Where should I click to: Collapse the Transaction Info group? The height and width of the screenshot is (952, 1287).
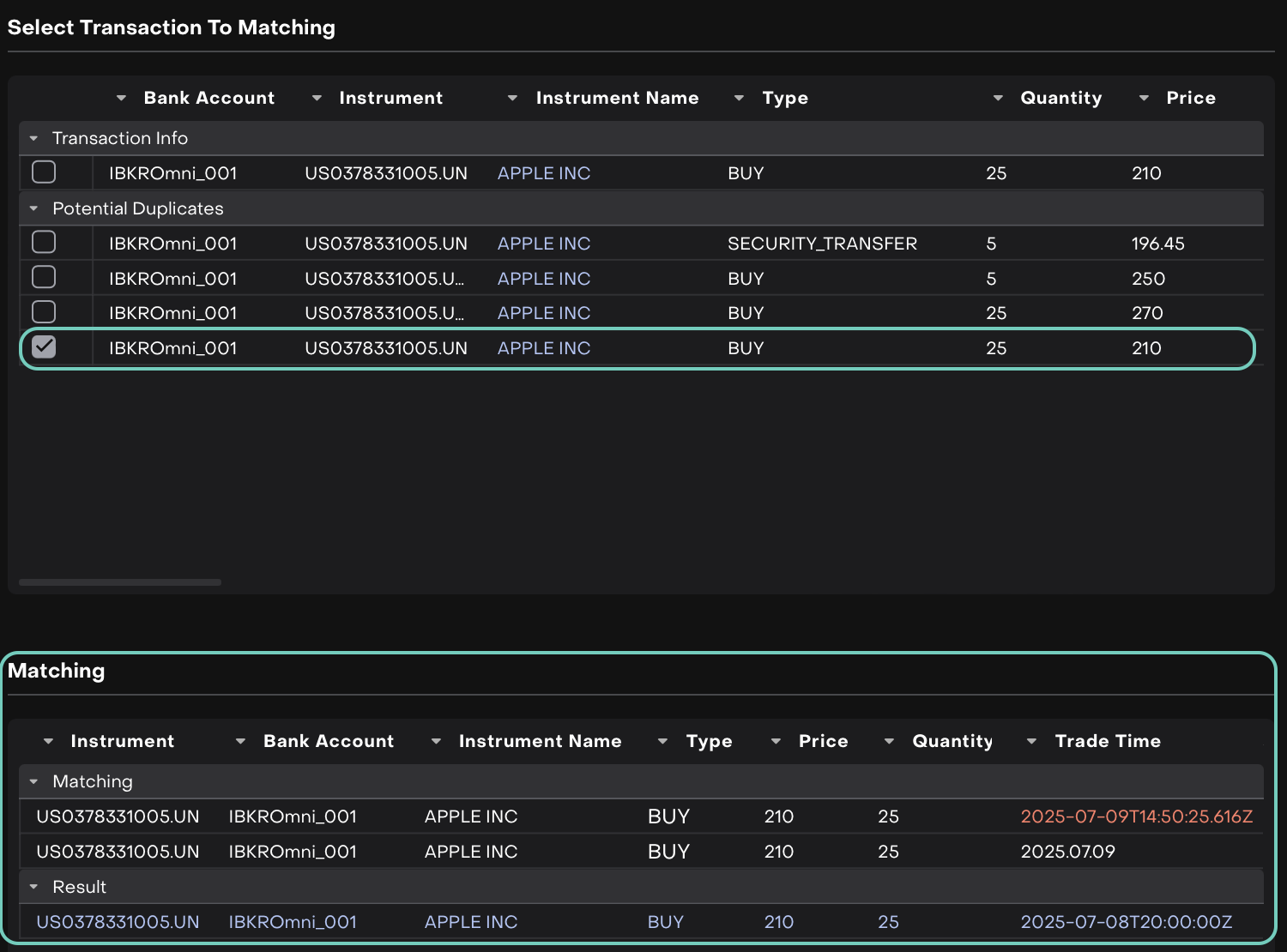(x=33, y=139)
